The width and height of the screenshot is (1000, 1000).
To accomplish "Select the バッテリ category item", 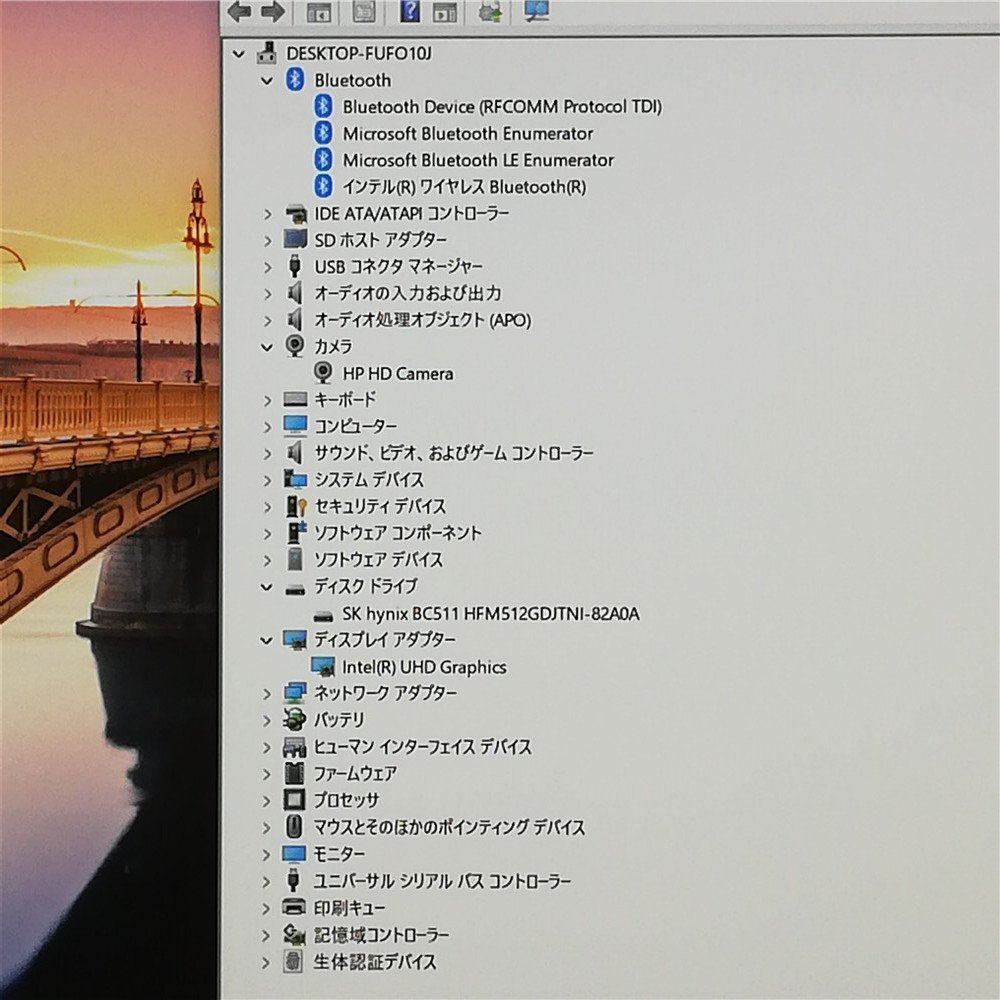I will 339,720.
